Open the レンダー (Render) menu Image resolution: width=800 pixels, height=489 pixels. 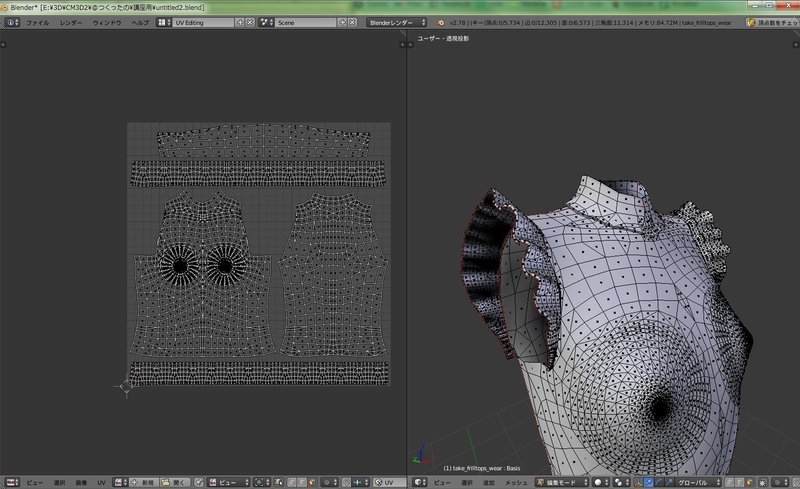(x=70, y=22)
